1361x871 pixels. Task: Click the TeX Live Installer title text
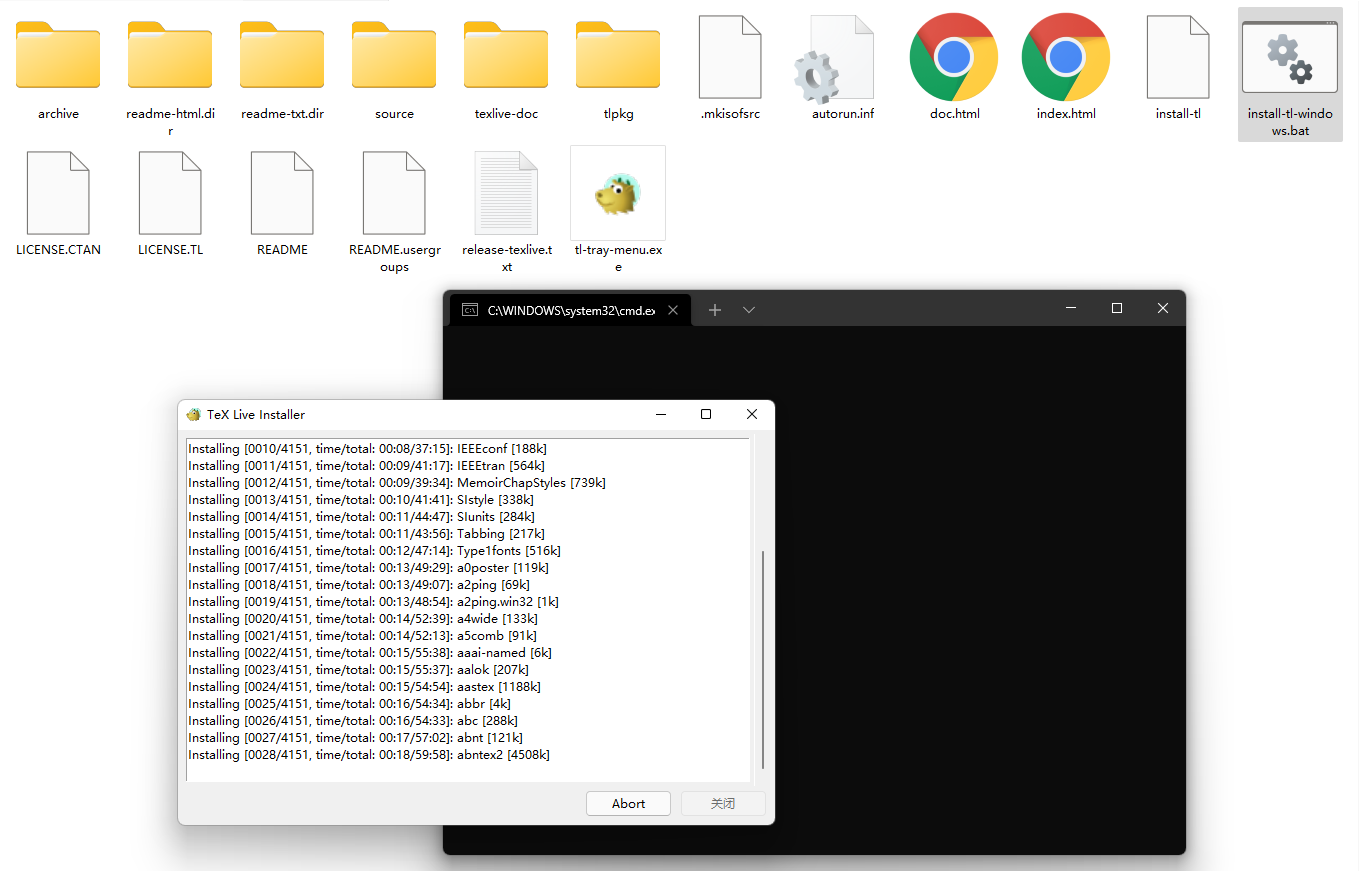pos(256,414)
